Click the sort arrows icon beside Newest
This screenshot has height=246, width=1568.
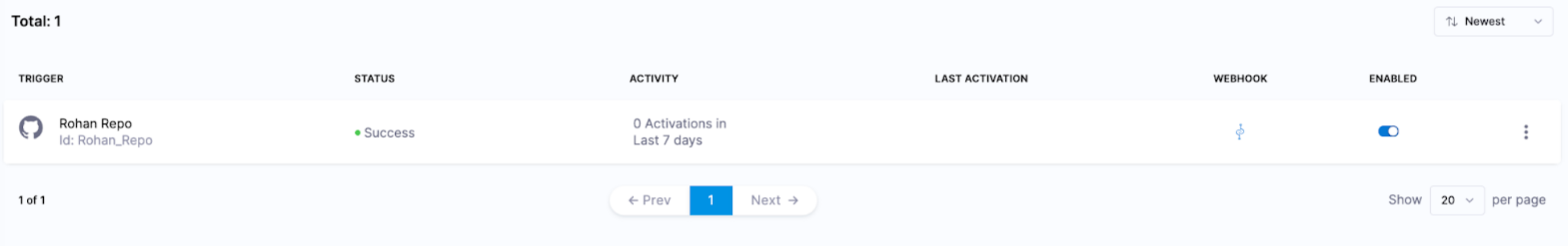point(1452,22)
